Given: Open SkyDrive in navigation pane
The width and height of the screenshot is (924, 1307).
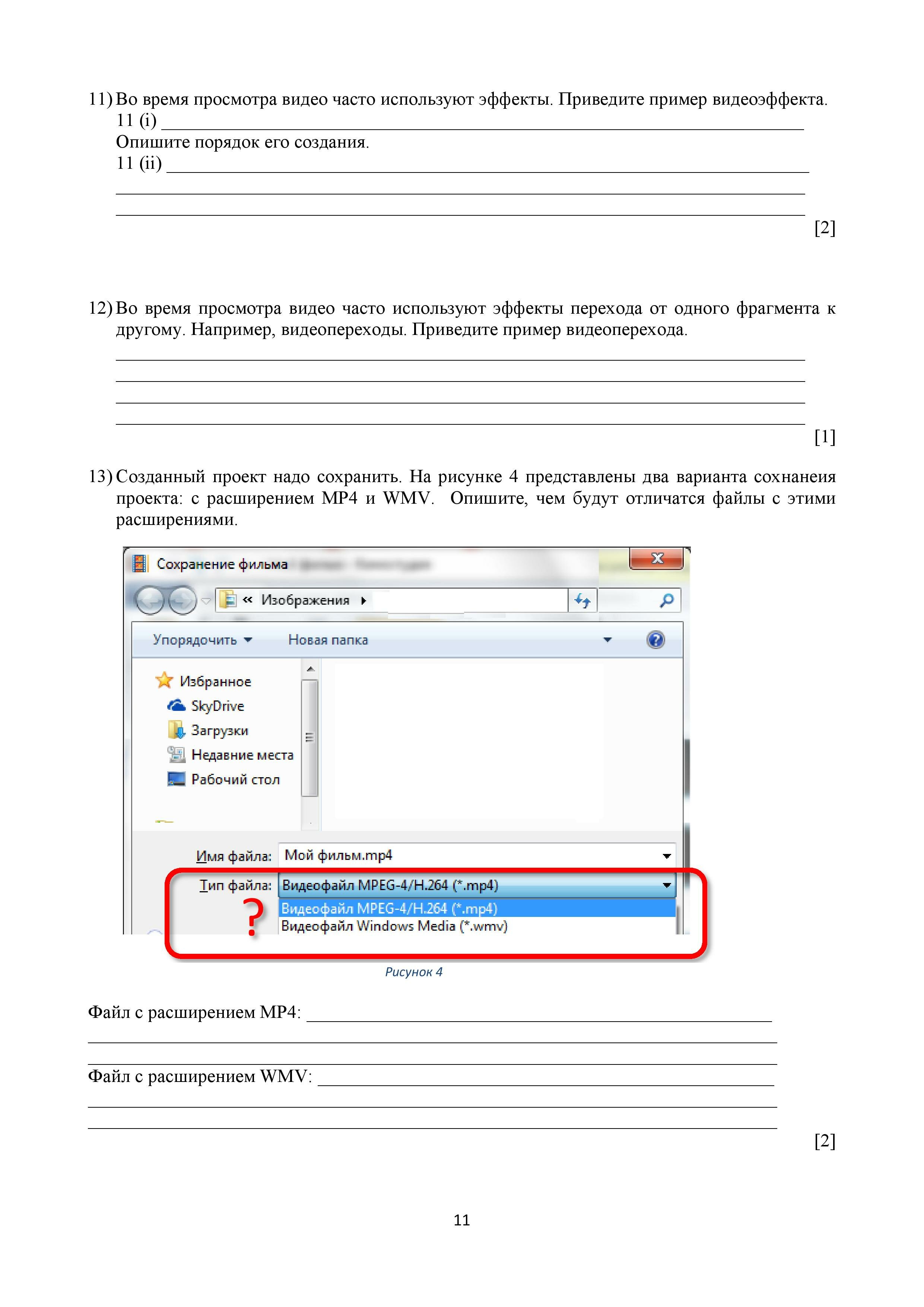Looking at the screenshot, I should pos(217,706).
